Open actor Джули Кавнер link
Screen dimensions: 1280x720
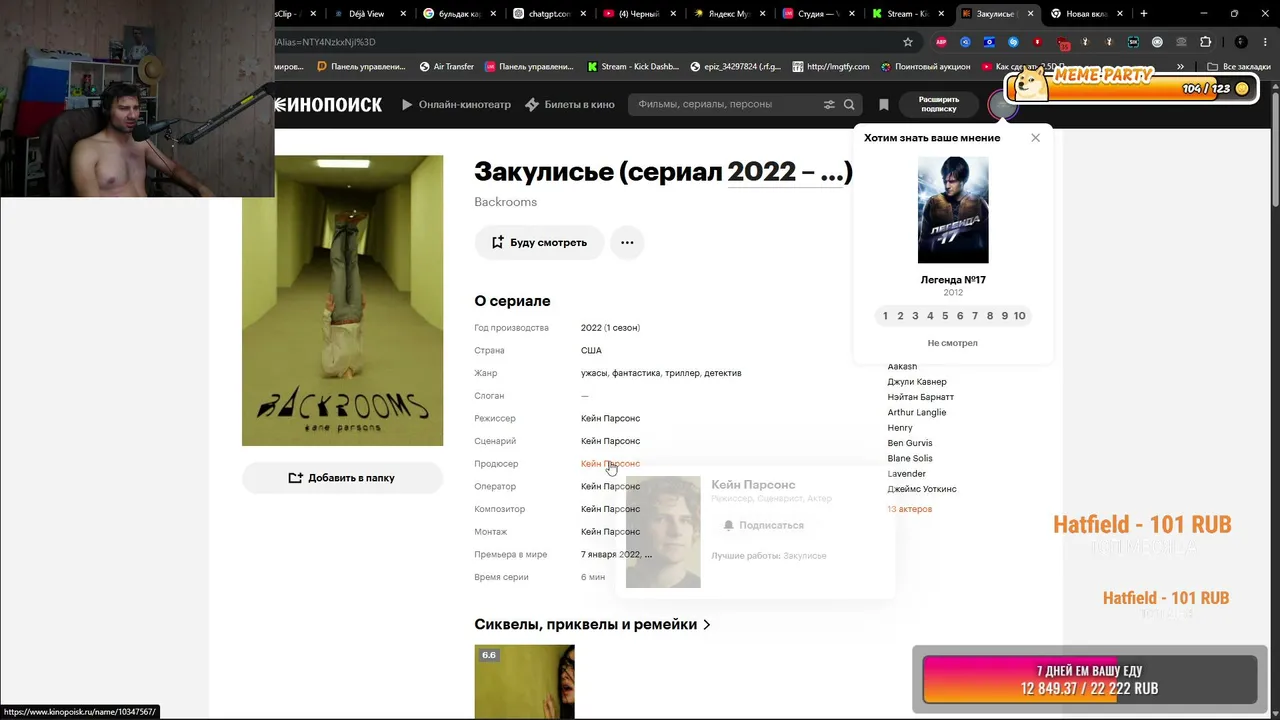[x=917, y=382]
